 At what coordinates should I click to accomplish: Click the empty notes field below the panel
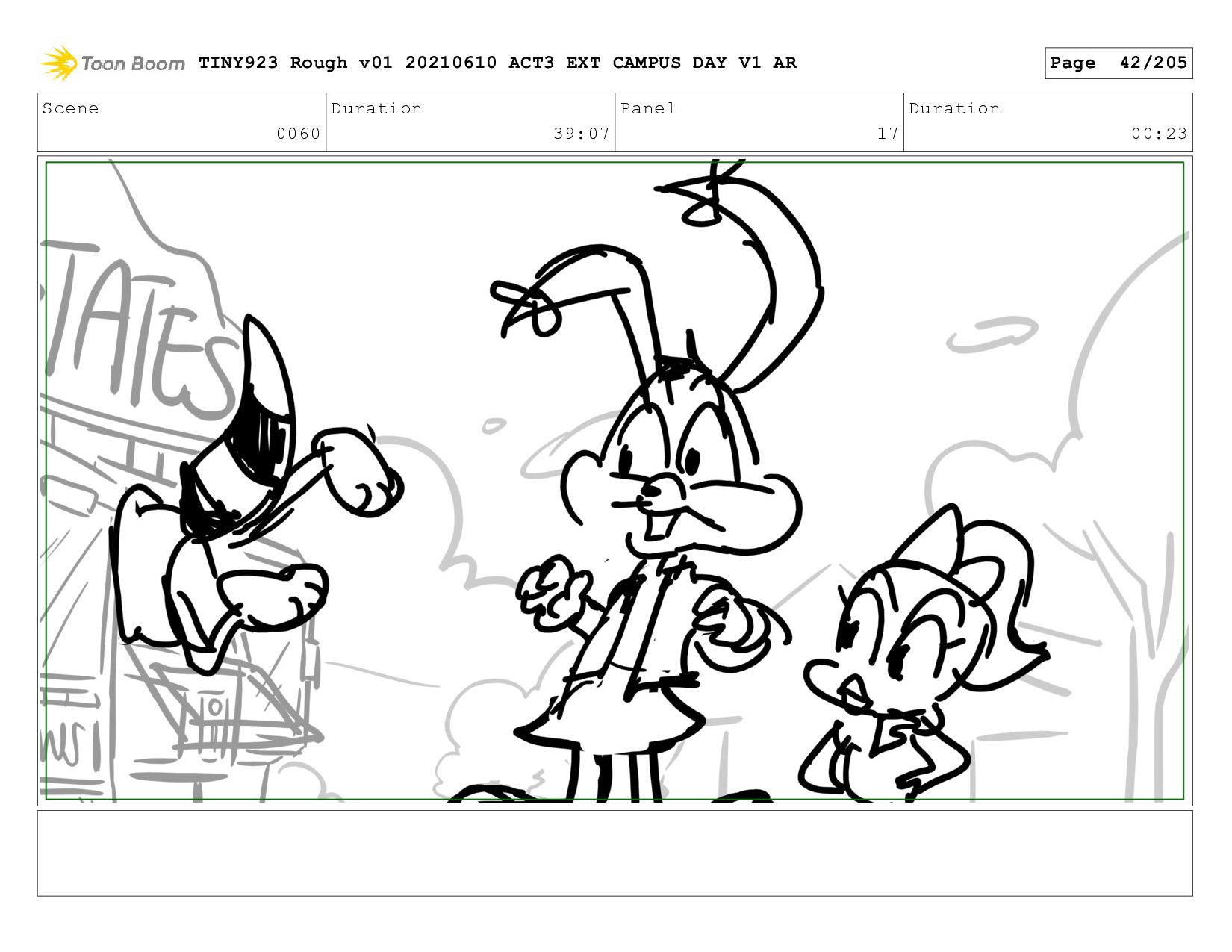point(615,853)
